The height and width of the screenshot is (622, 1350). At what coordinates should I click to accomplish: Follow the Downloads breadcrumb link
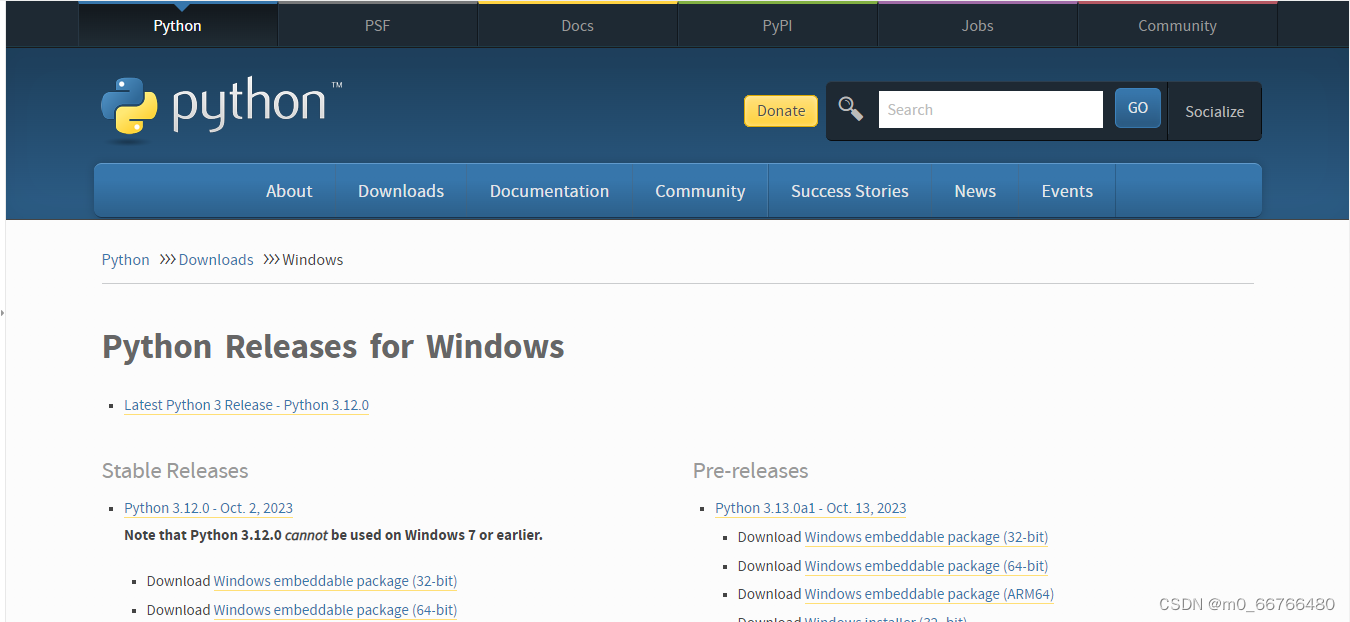point(216,260)
